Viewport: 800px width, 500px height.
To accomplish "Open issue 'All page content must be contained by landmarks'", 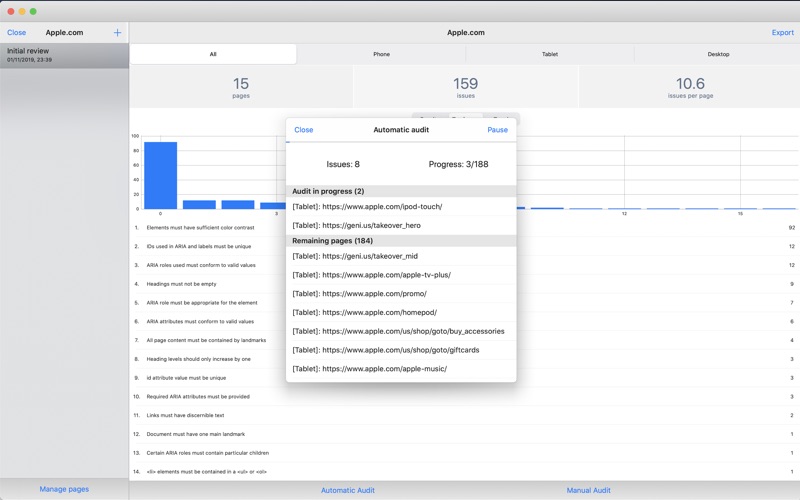I will click(x=464, y=340).
